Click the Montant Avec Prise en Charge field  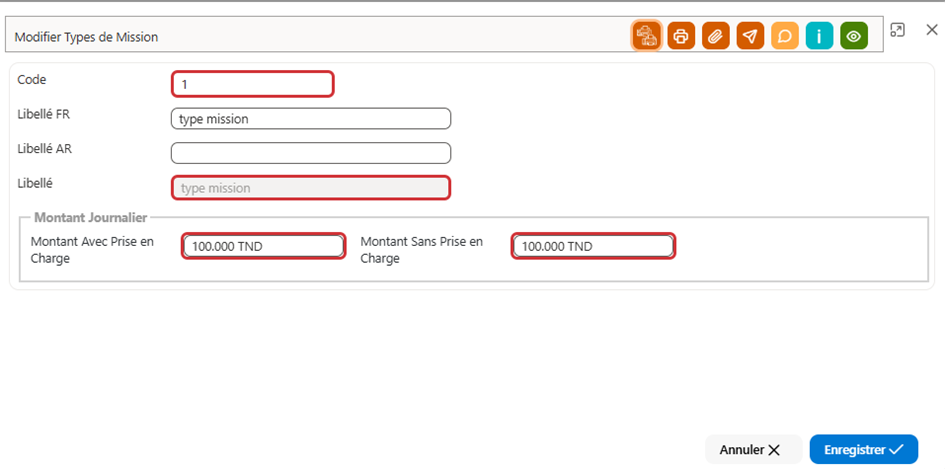point(263,246)
